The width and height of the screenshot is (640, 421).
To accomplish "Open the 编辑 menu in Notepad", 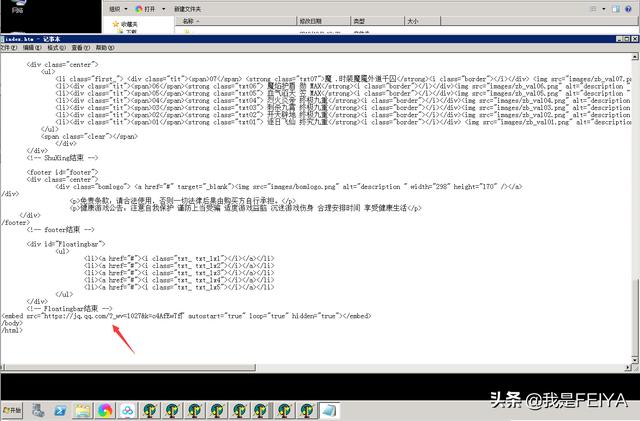I will tap(32, 48).
